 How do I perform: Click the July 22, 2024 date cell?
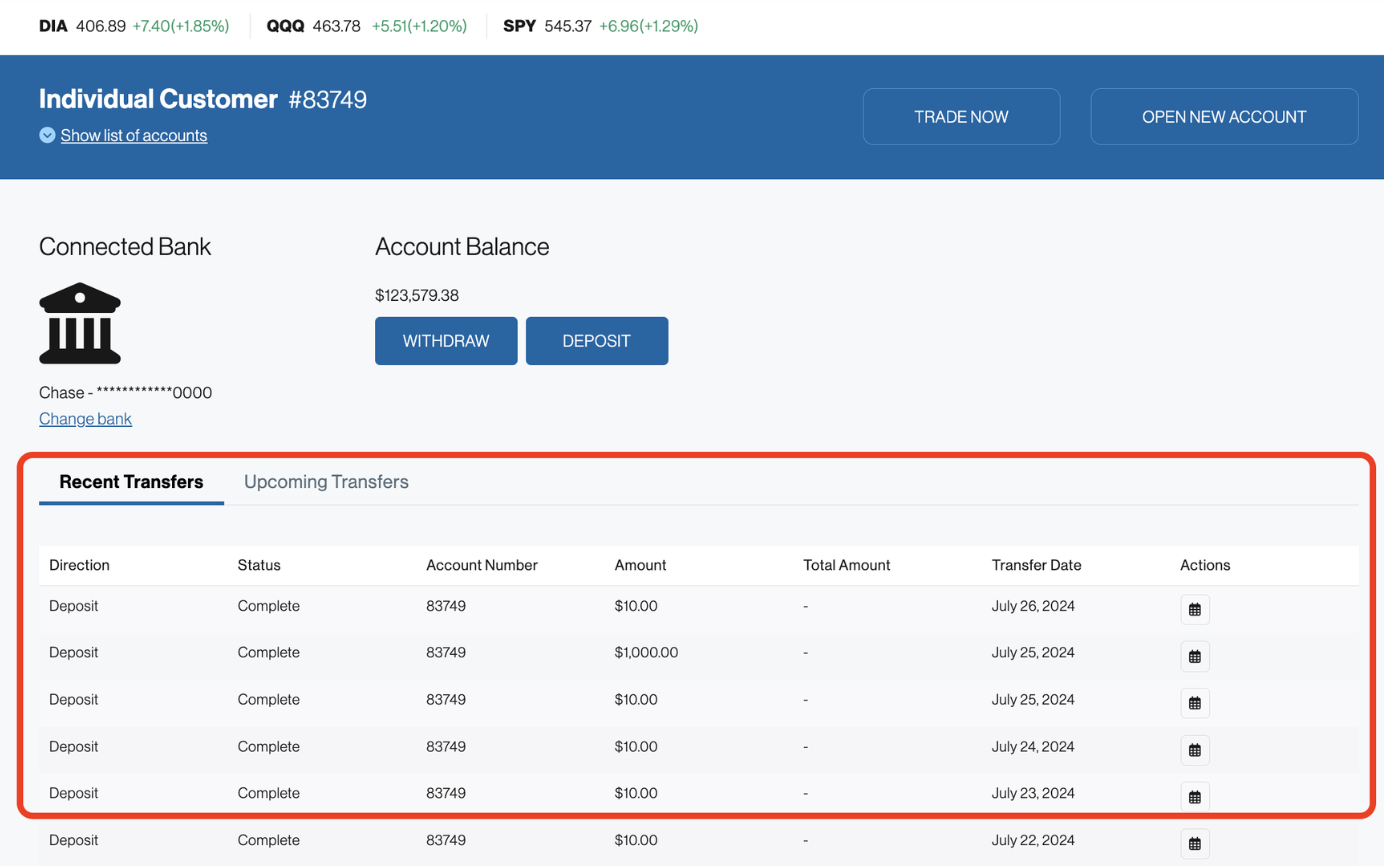1033,841
